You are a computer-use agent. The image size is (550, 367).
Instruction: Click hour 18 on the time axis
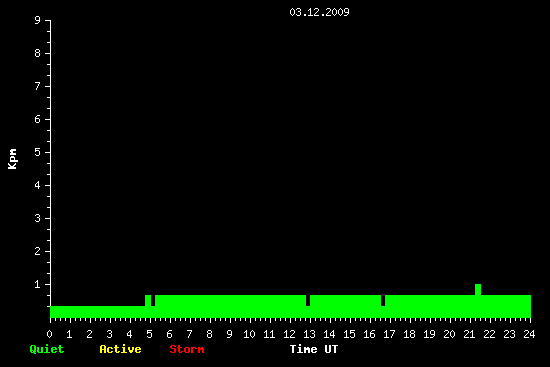pos(409,334)
